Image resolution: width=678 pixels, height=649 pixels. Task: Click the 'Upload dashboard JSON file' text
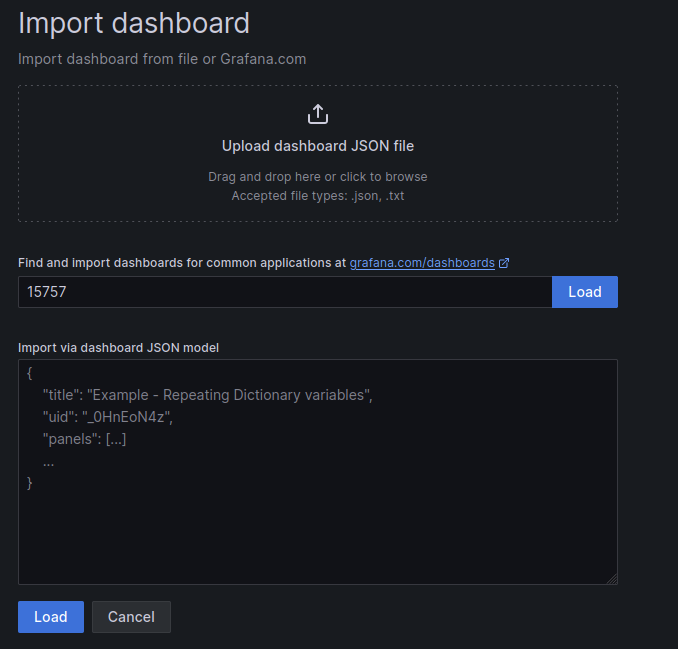pos(318,146)
